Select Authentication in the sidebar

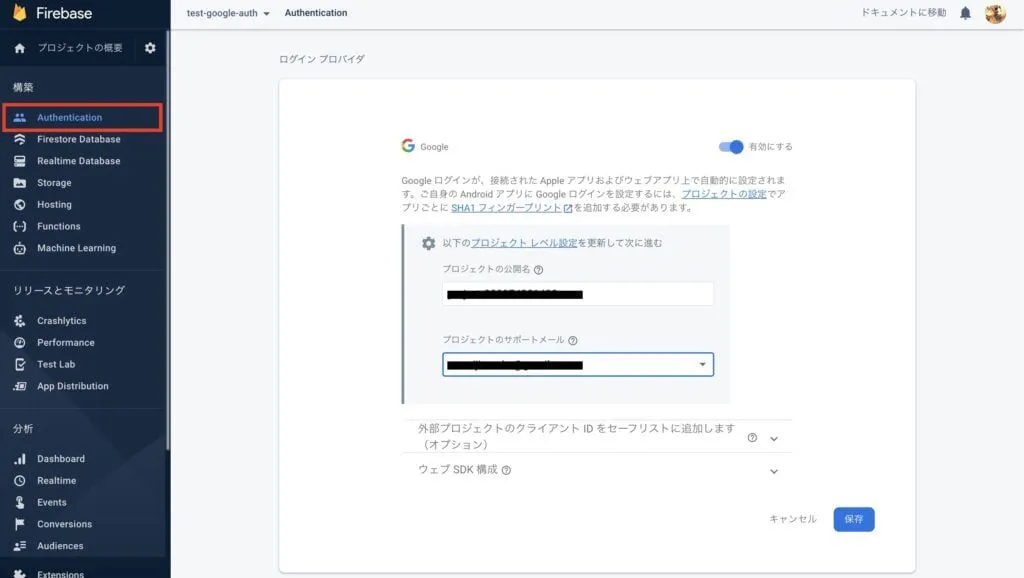pos(70,117)
